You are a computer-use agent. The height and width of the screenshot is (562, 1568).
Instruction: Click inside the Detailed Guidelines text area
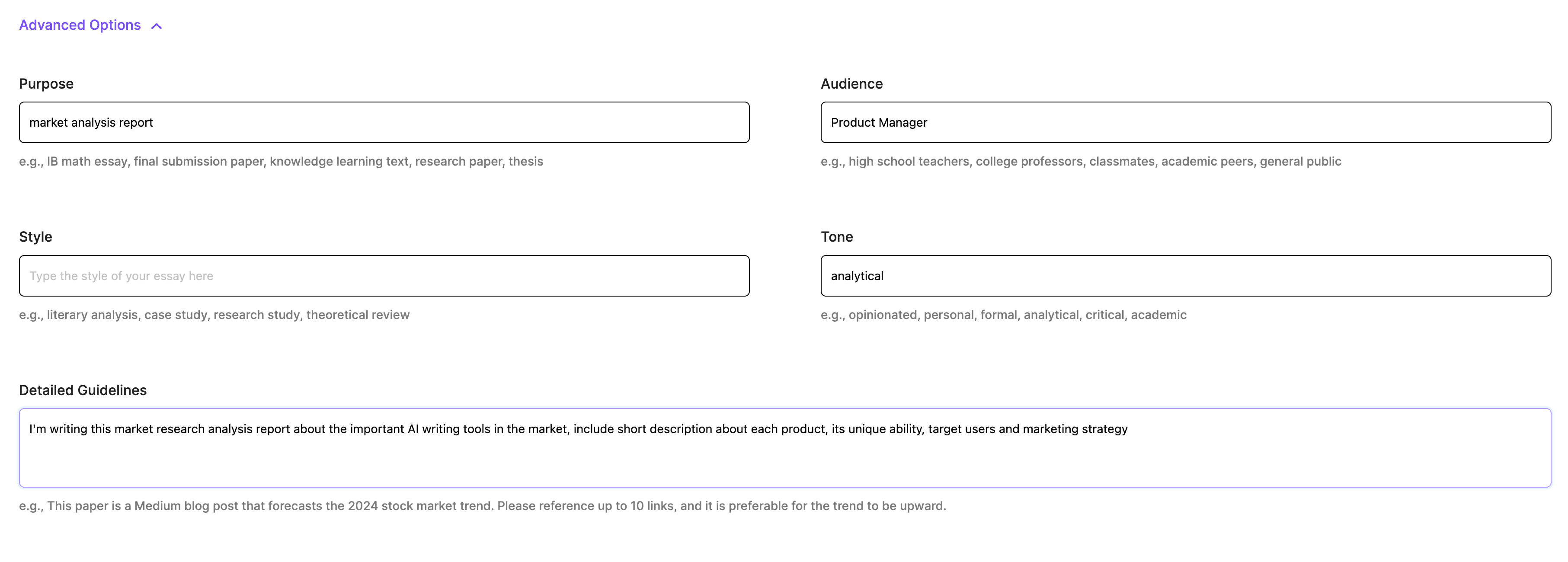click(x=784, y=456)
